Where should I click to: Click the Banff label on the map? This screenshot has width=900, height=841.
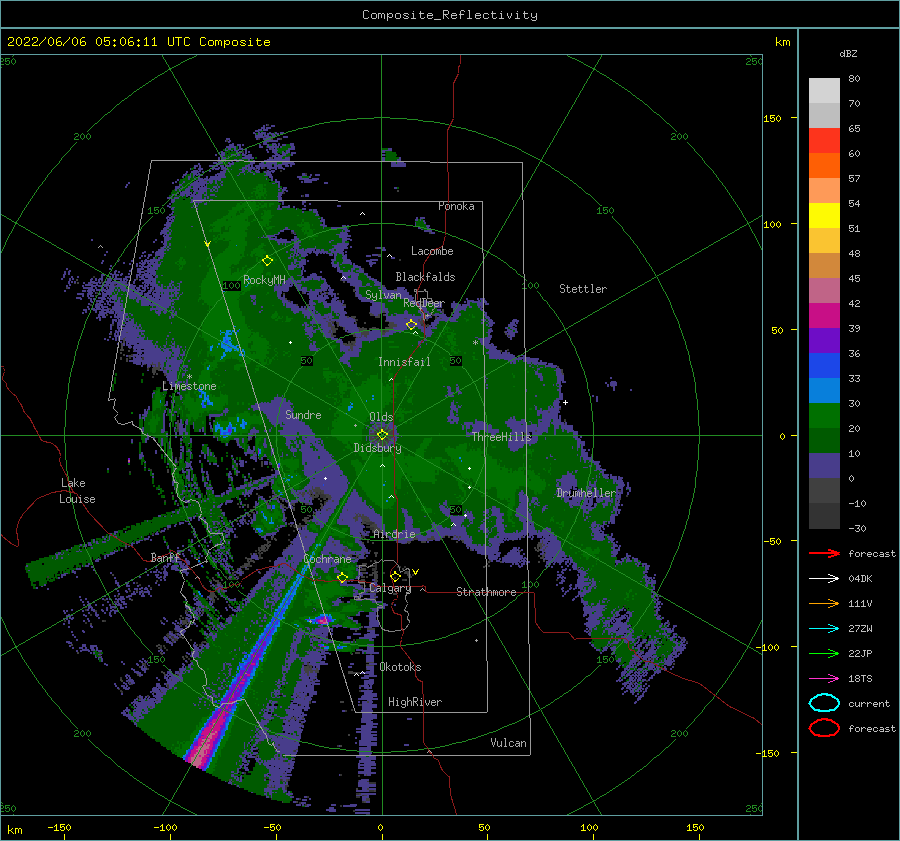(165, 557)
